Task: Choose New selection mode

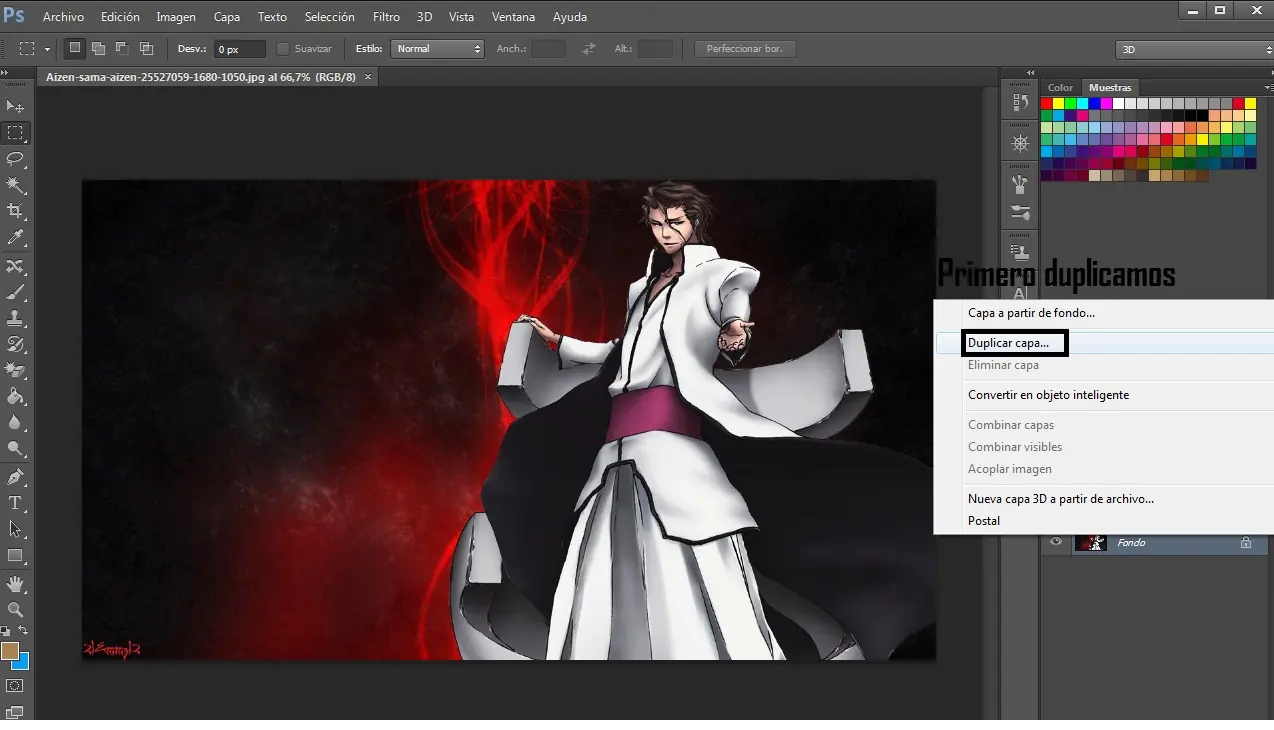Action: [75, 48]
